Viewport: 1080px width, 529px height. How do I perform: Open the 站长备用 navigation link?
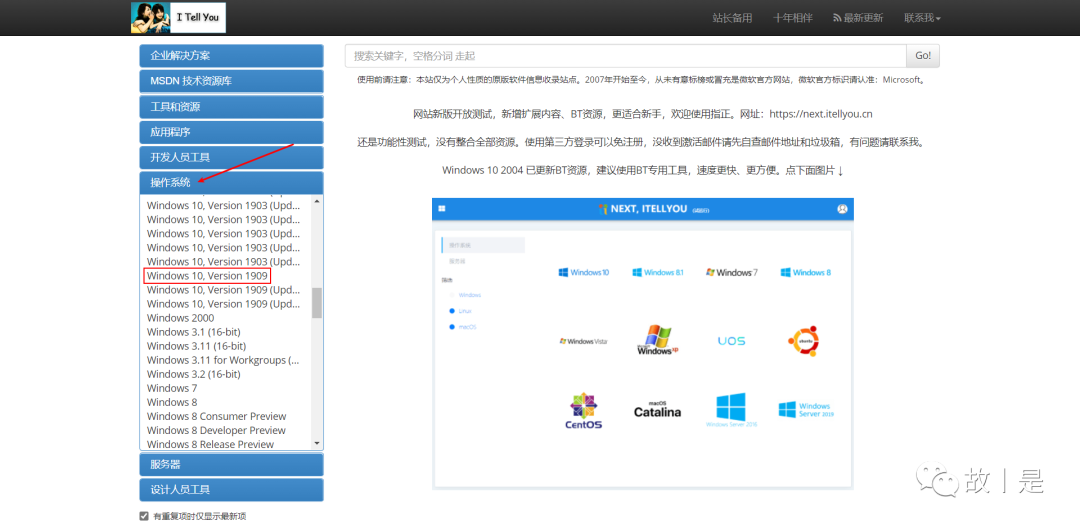pos(732,18)
